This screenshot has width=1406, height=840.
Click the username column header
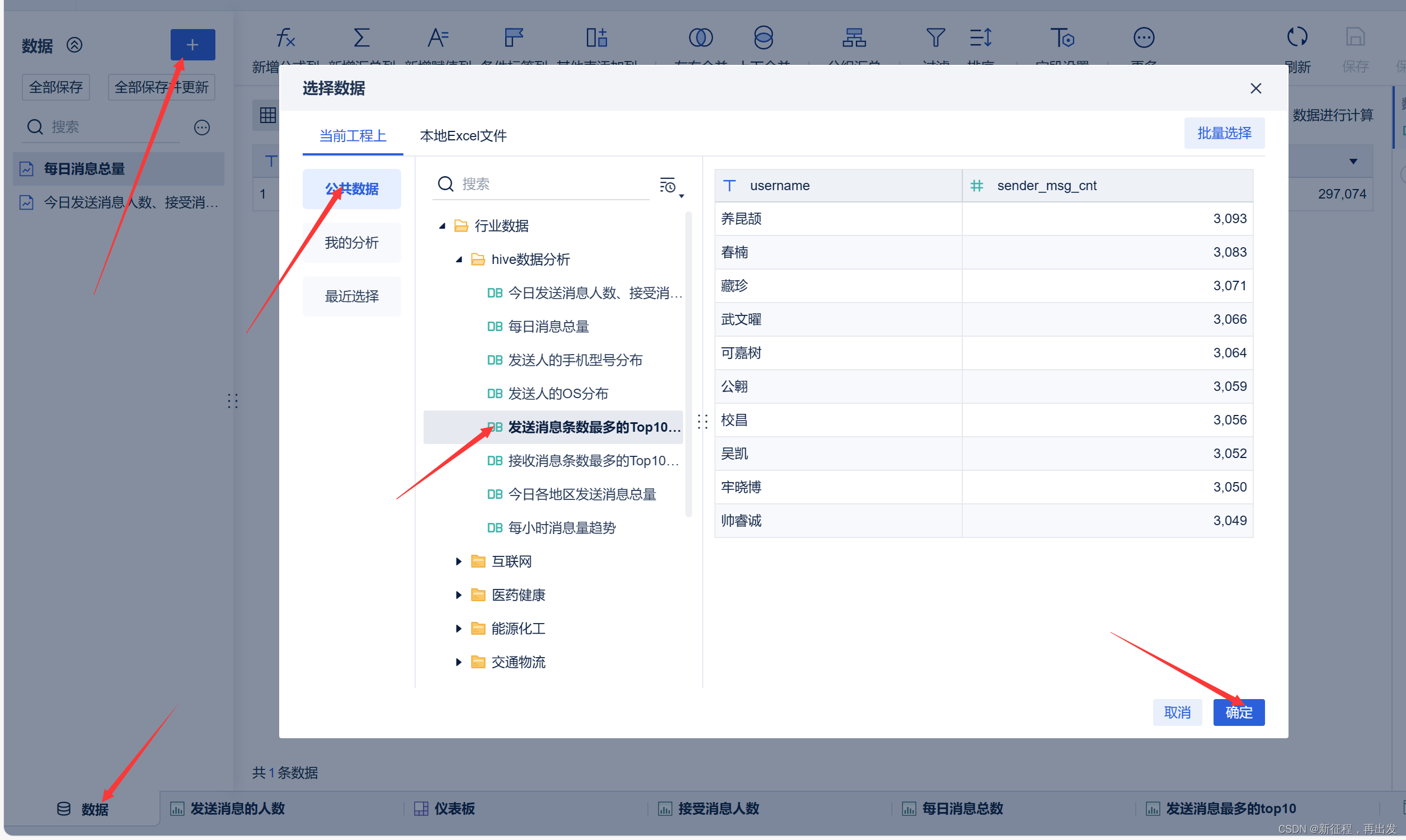[x=838, y=186]
